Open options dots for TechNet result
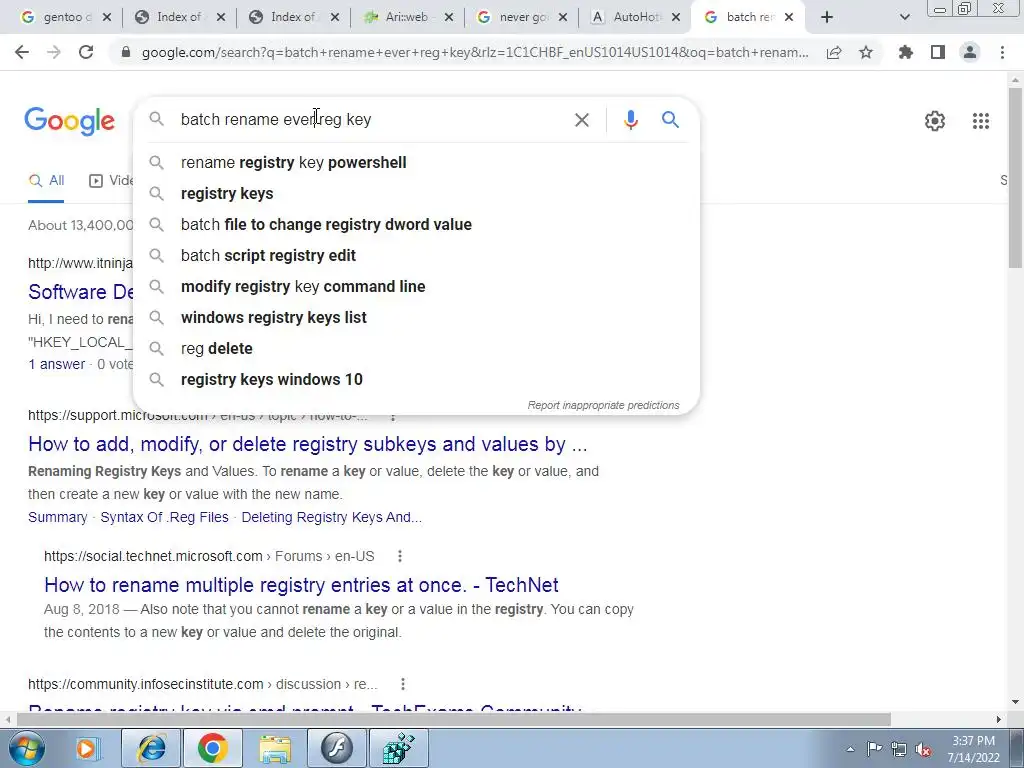The image size is (1024, 768). [400, 556]
